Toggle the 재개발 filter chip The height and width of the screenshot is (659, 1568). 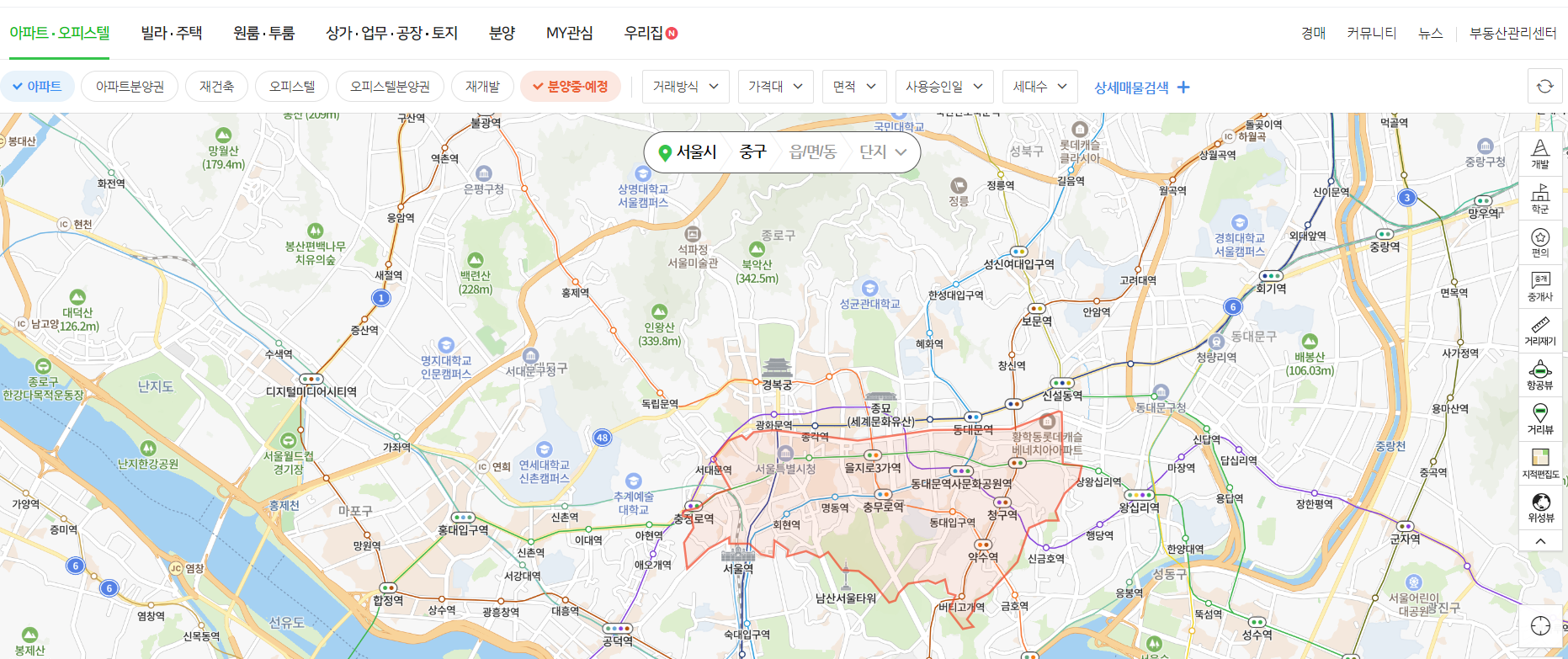point(482,87)
